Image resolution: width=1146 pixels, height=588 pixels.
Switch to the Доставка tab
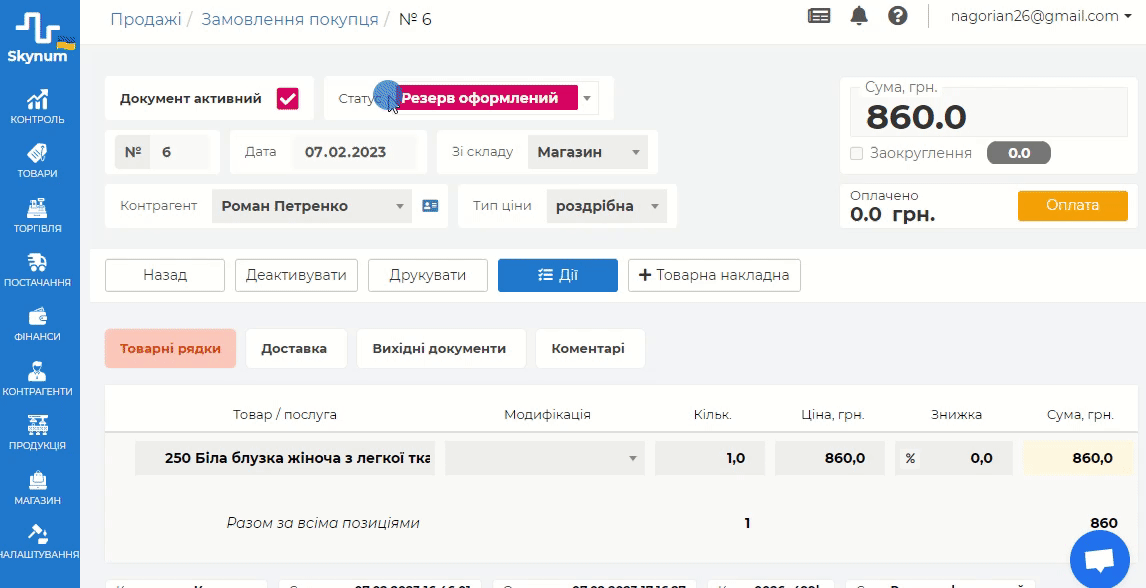tap(294, 349)
